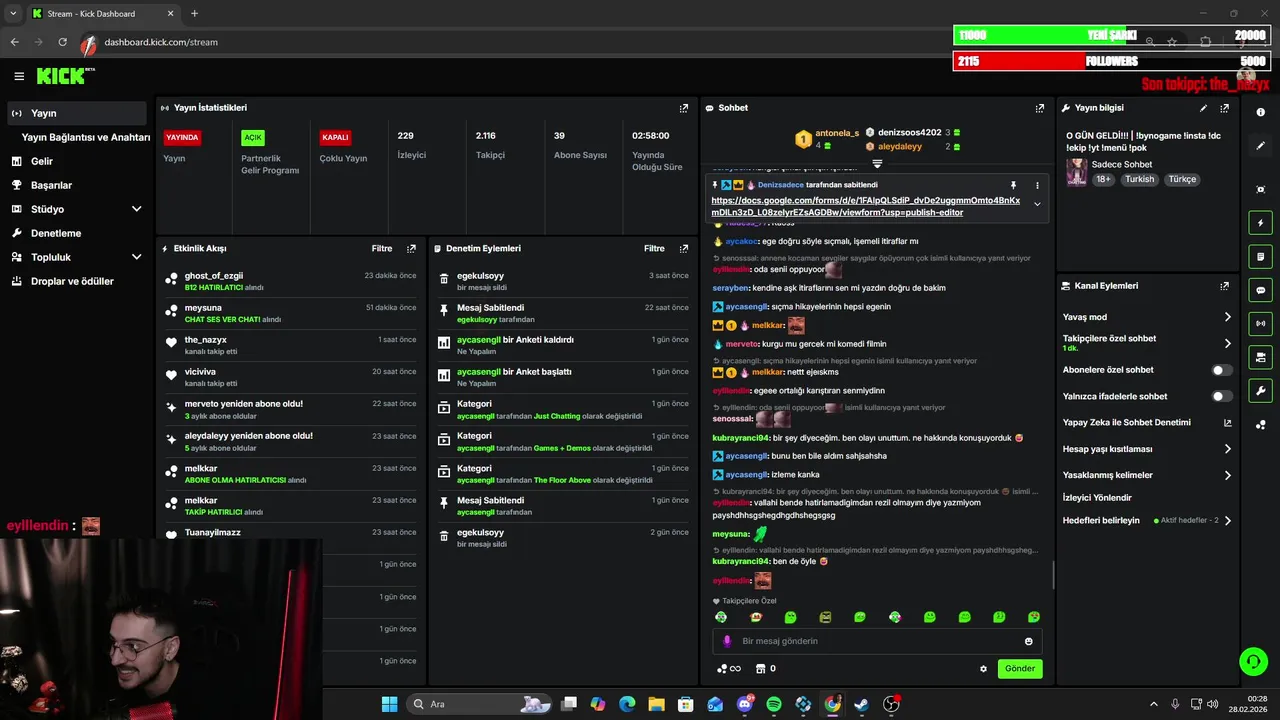Open Hedefleri belirleyin chevron

(1228, 520)
